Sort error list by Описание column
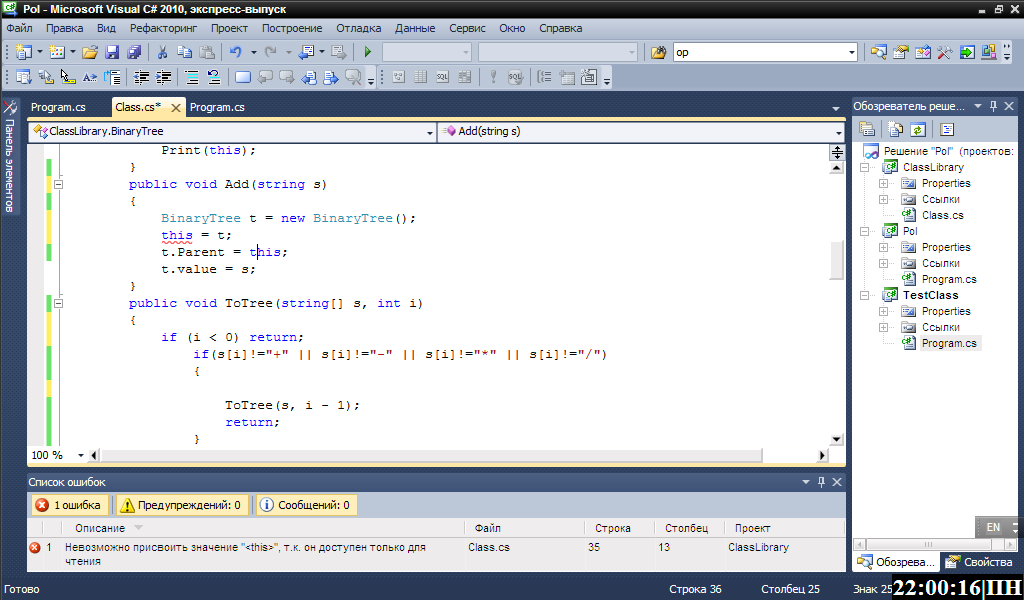Image resolution: width=1024 pixels, height=600 pixels. (100, 527)
